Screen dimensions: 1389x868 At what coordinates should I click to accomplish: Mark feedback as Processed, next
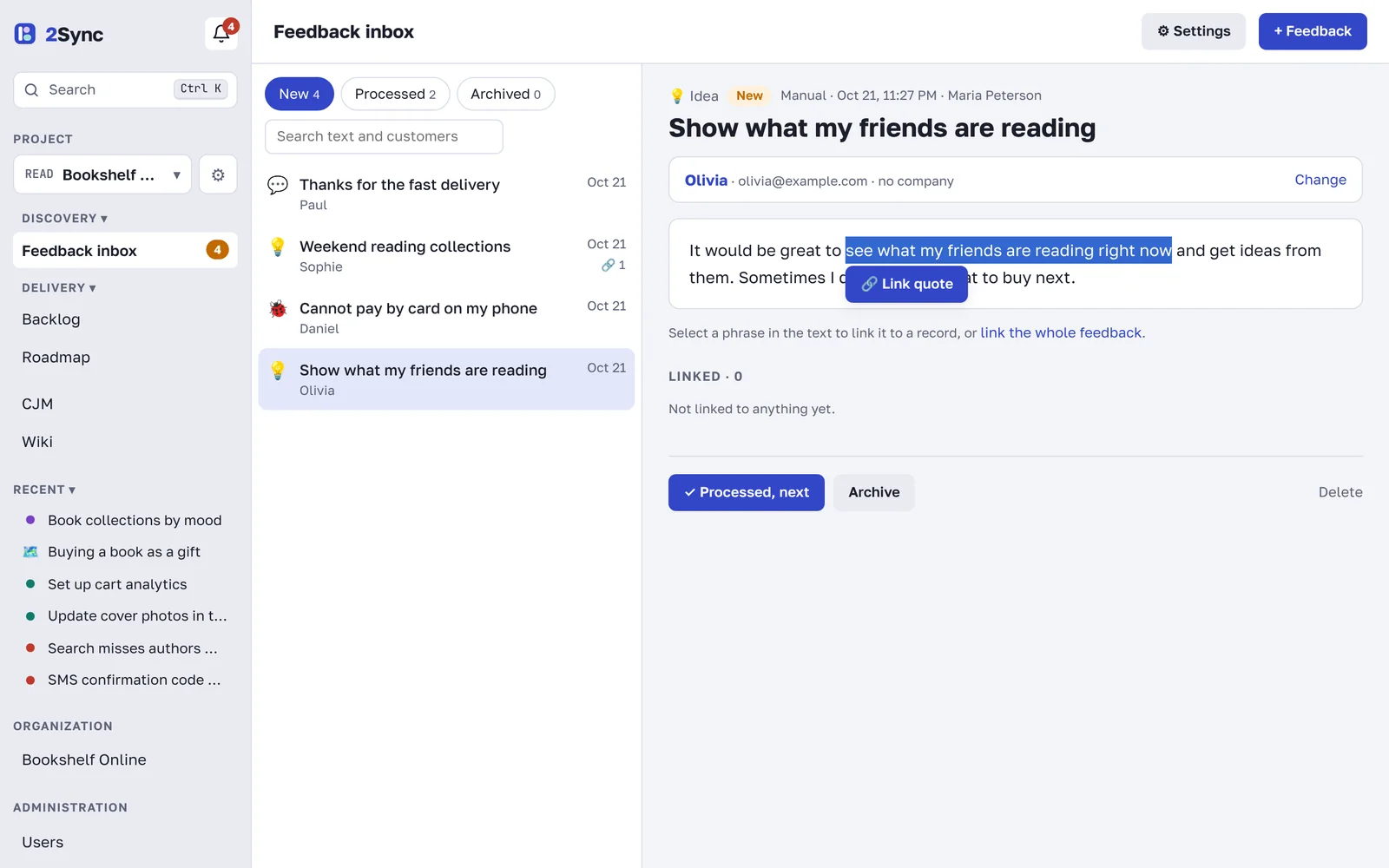(x=747, y=492)
